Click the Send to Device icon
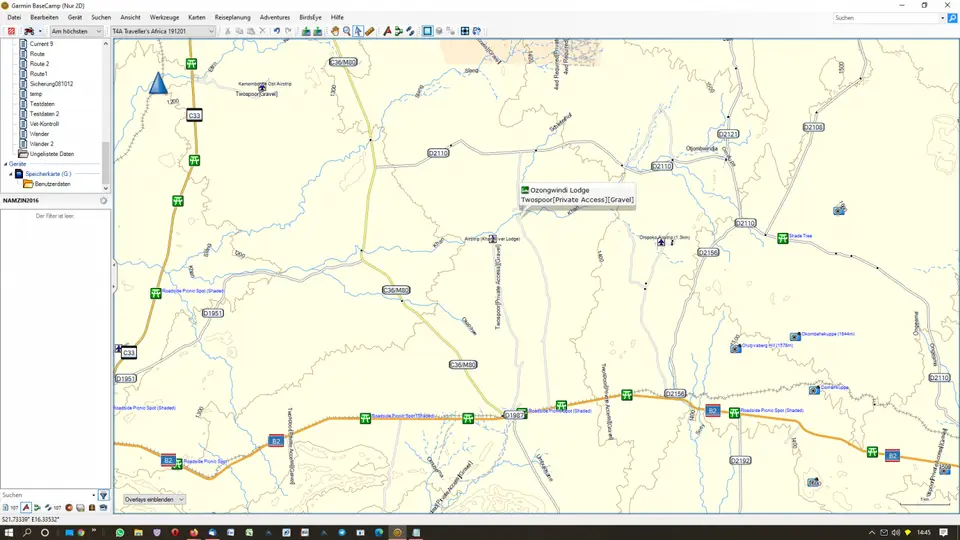 pyautogui.click(x=306, y=31)
